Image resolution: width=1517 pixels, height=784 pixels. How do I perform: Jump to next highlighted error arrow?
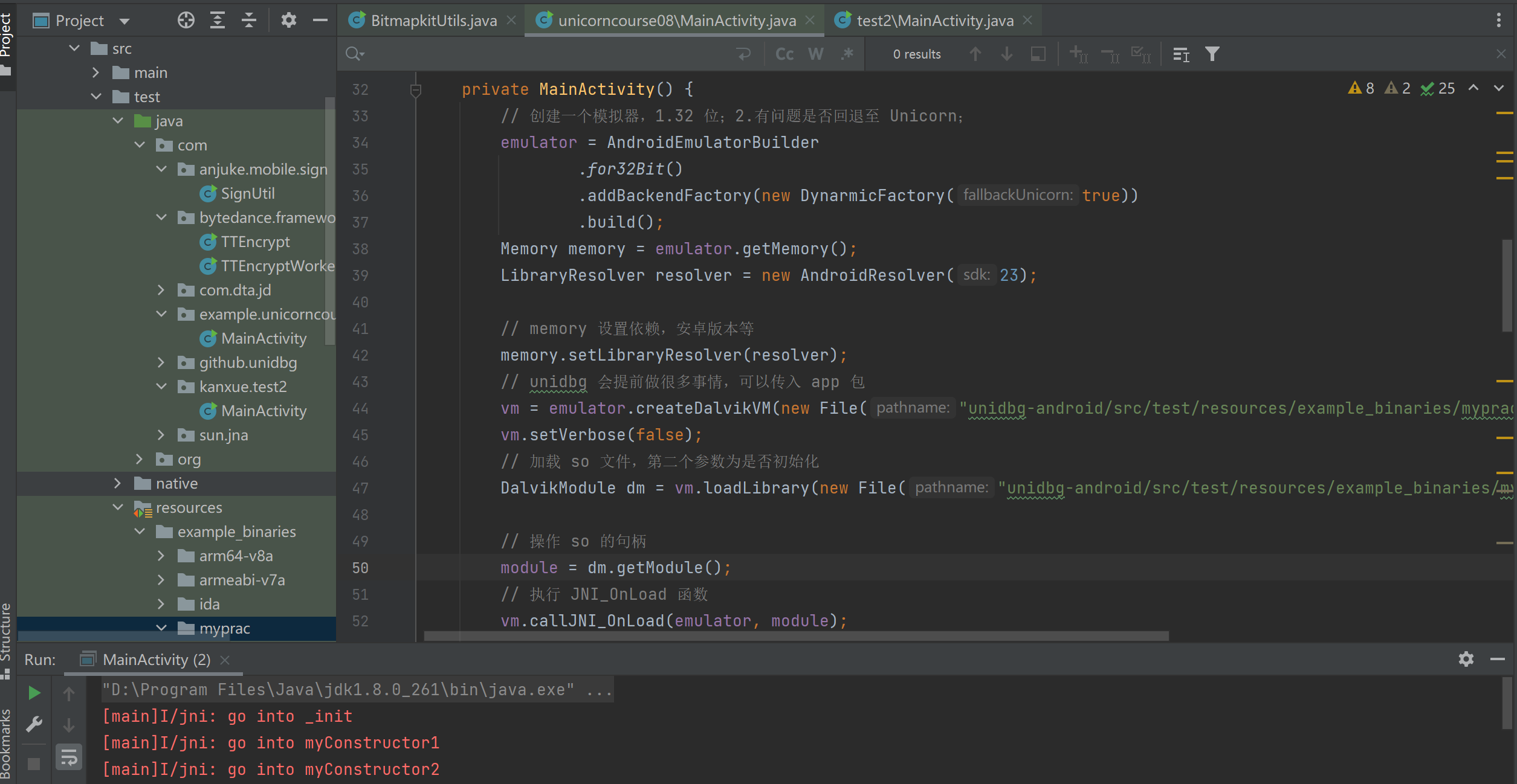pyautogui.click(x=1499, y=88)
